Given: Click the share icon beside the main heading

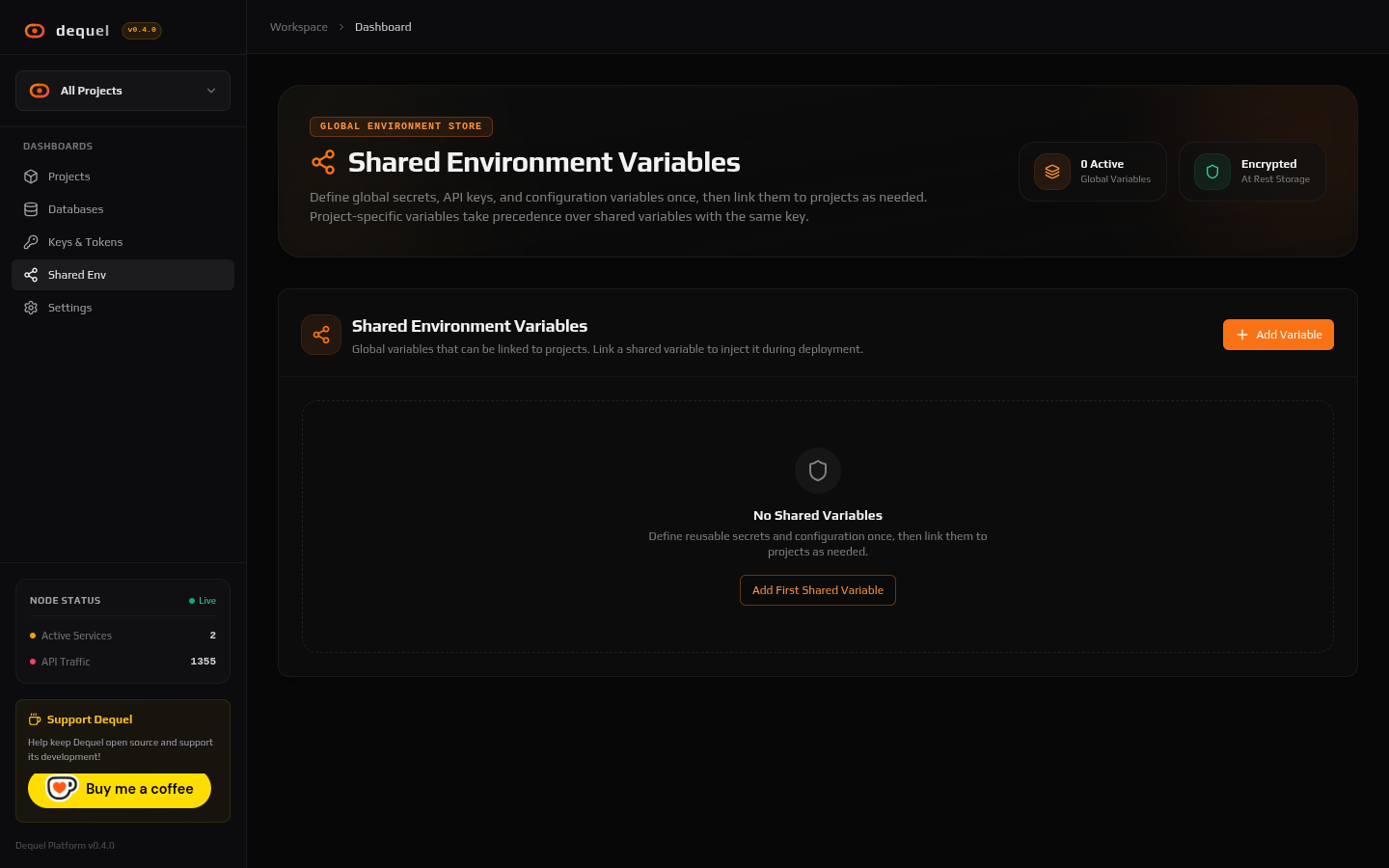Looking at the screenshot, I should click(323, 162).
